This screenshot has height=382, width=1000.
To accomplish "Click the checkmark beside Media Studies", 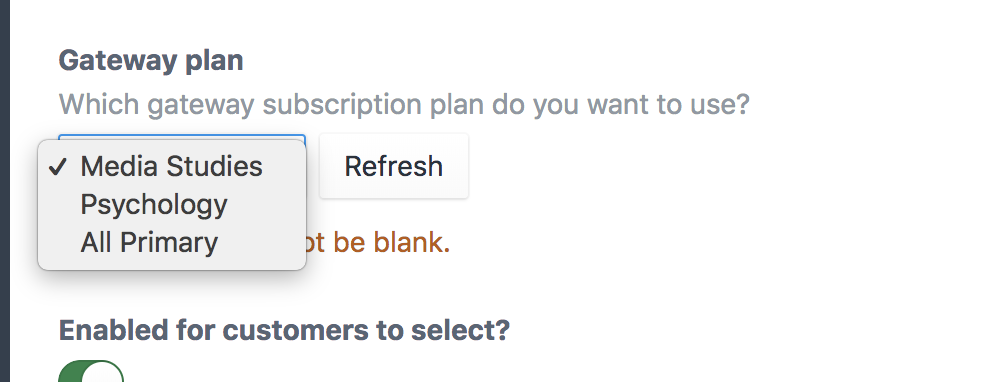I will 58,167.
